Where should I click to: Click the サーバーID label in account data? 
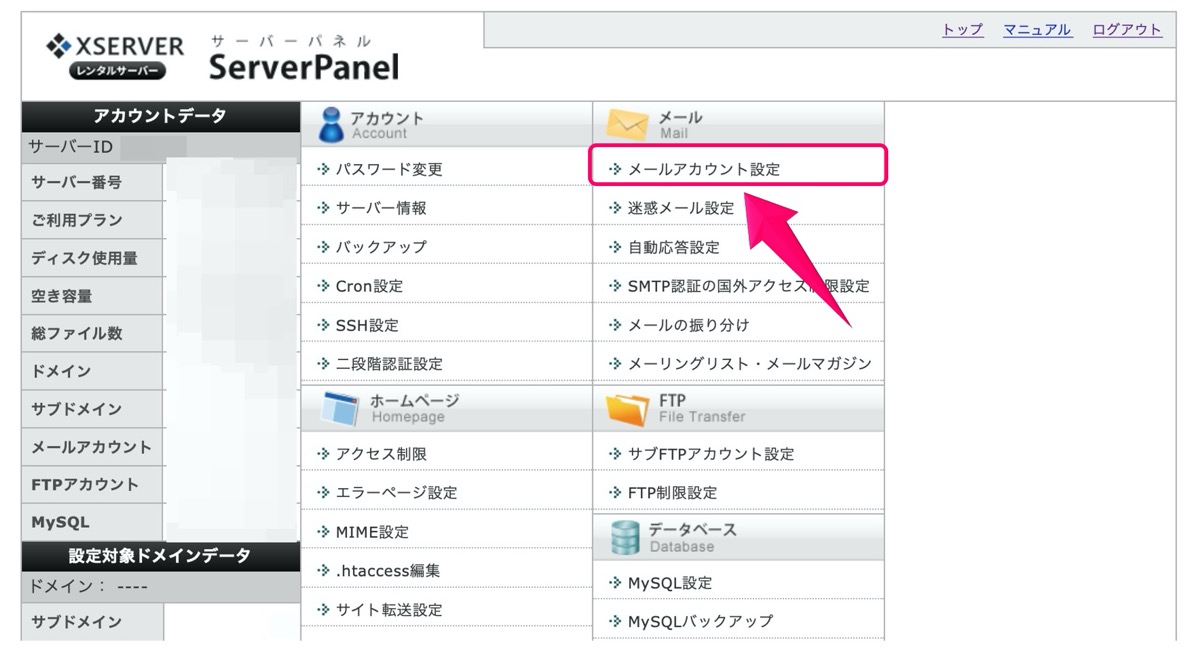click(70, 147)
